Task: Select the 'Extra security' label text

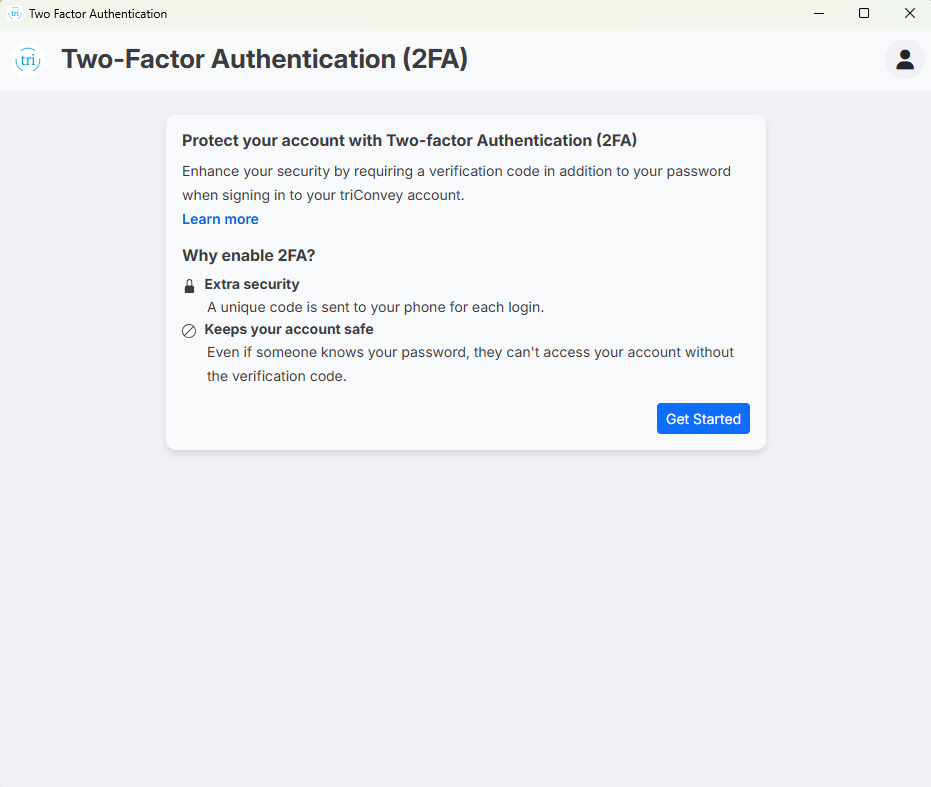Action: click(252, 284)
